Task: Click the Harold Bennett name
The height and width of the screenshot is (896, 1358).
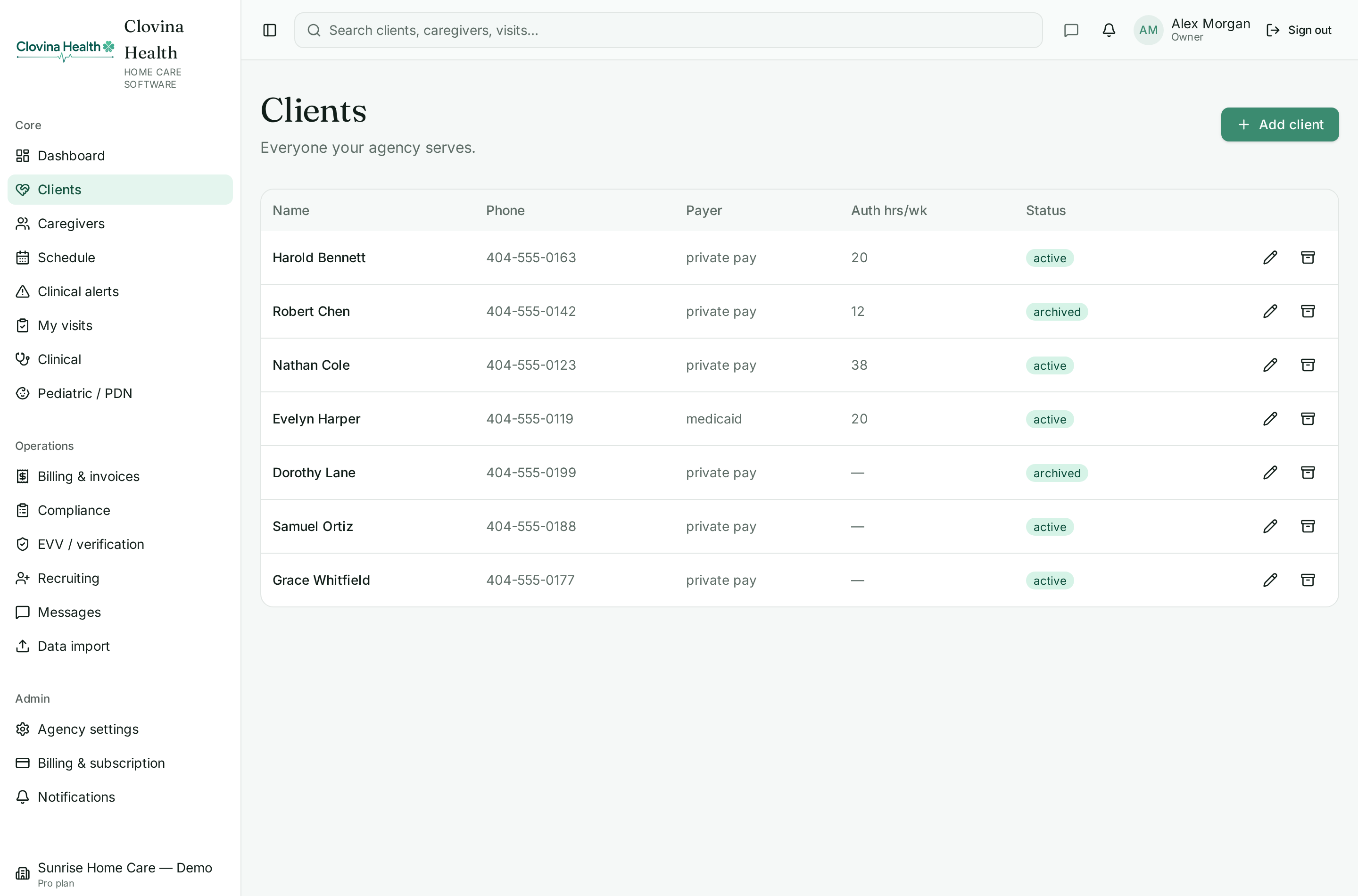Action: [x=319, y=257]
